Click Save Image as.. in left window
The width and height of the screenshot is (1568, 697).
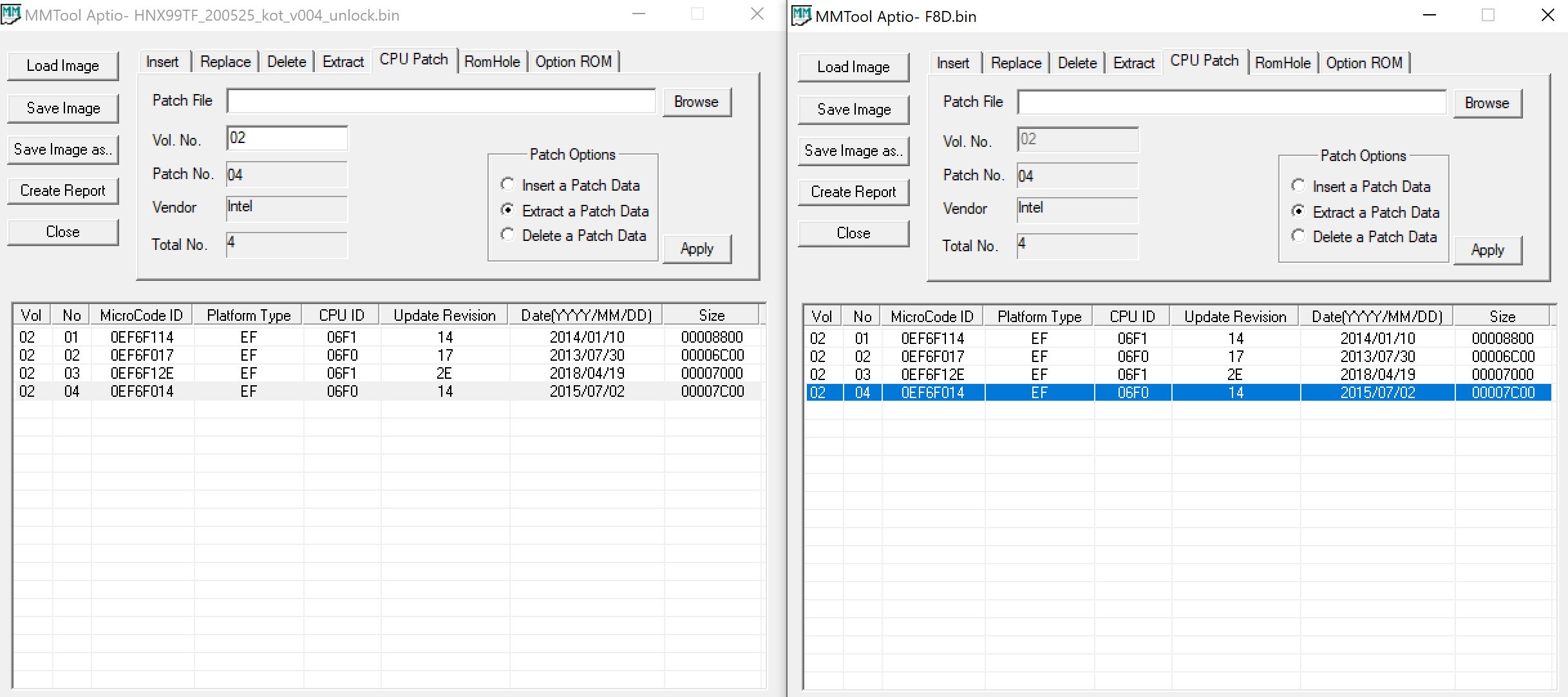63,149
